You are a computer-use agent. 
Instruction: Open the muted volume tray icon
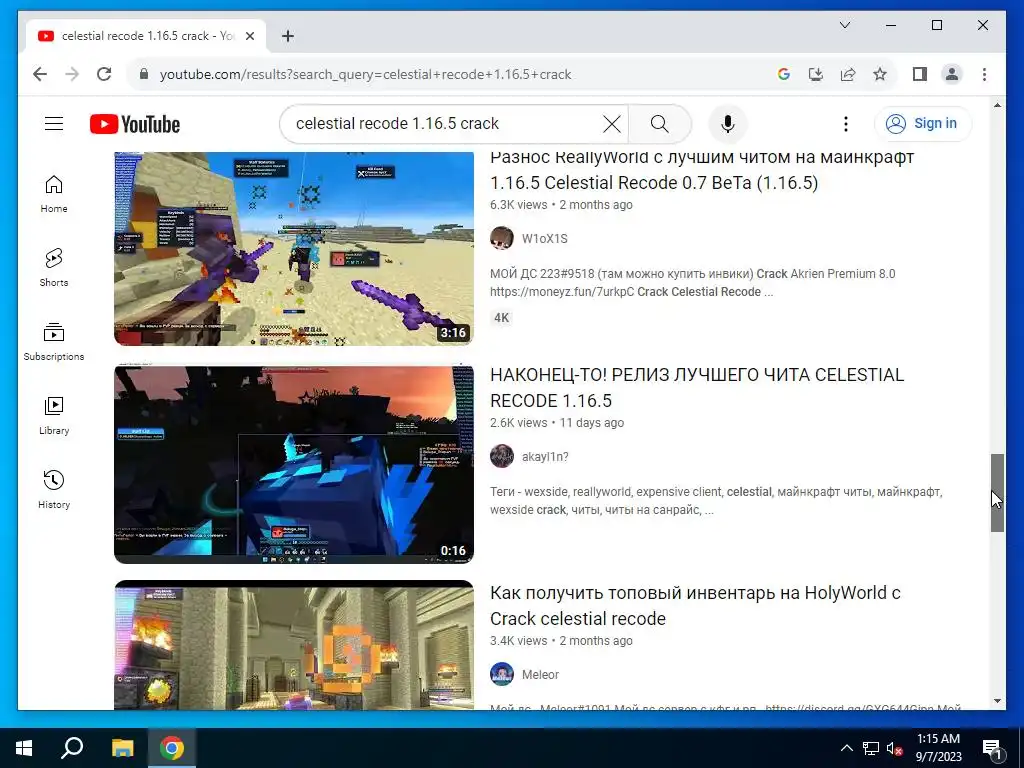894,748
